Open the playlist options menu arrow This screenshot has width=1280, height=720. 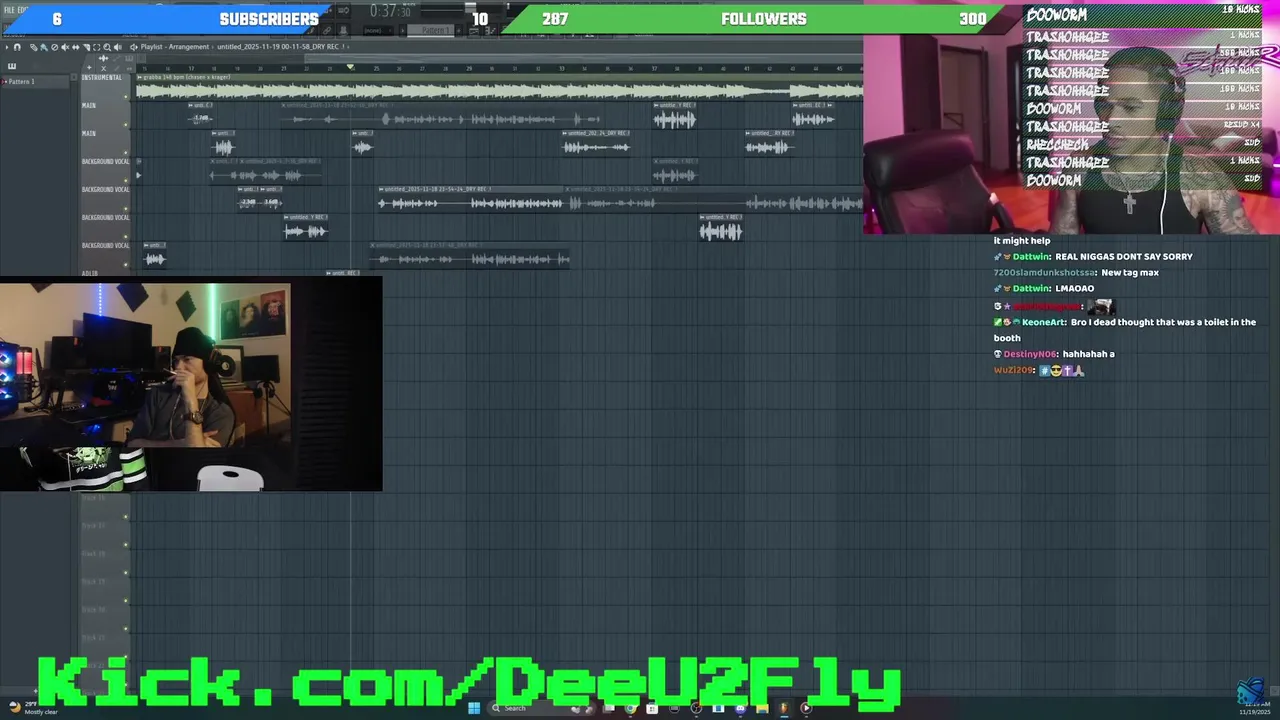[6, 47]
